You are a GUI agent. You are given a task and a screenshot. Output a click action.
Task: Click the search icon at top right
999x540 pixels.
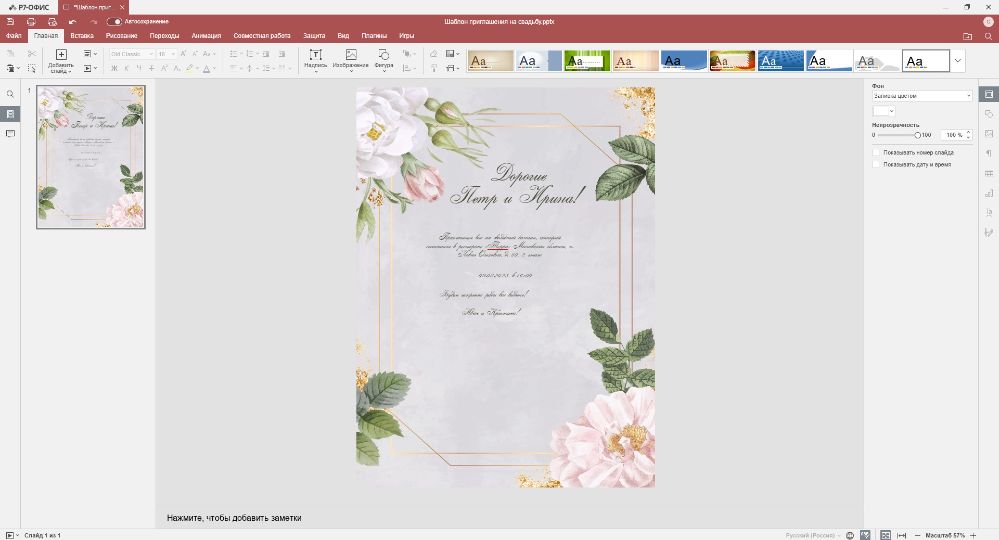click(988, 36)
